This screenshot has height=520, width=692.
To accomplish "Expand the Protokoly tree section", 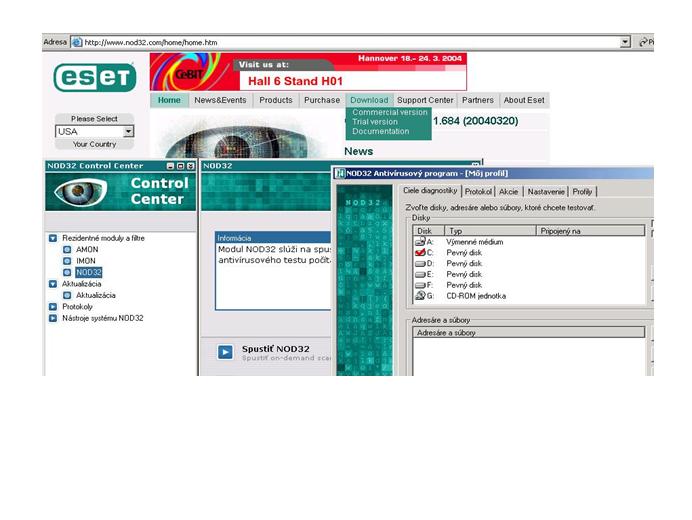I will click(x=53, y=307).
